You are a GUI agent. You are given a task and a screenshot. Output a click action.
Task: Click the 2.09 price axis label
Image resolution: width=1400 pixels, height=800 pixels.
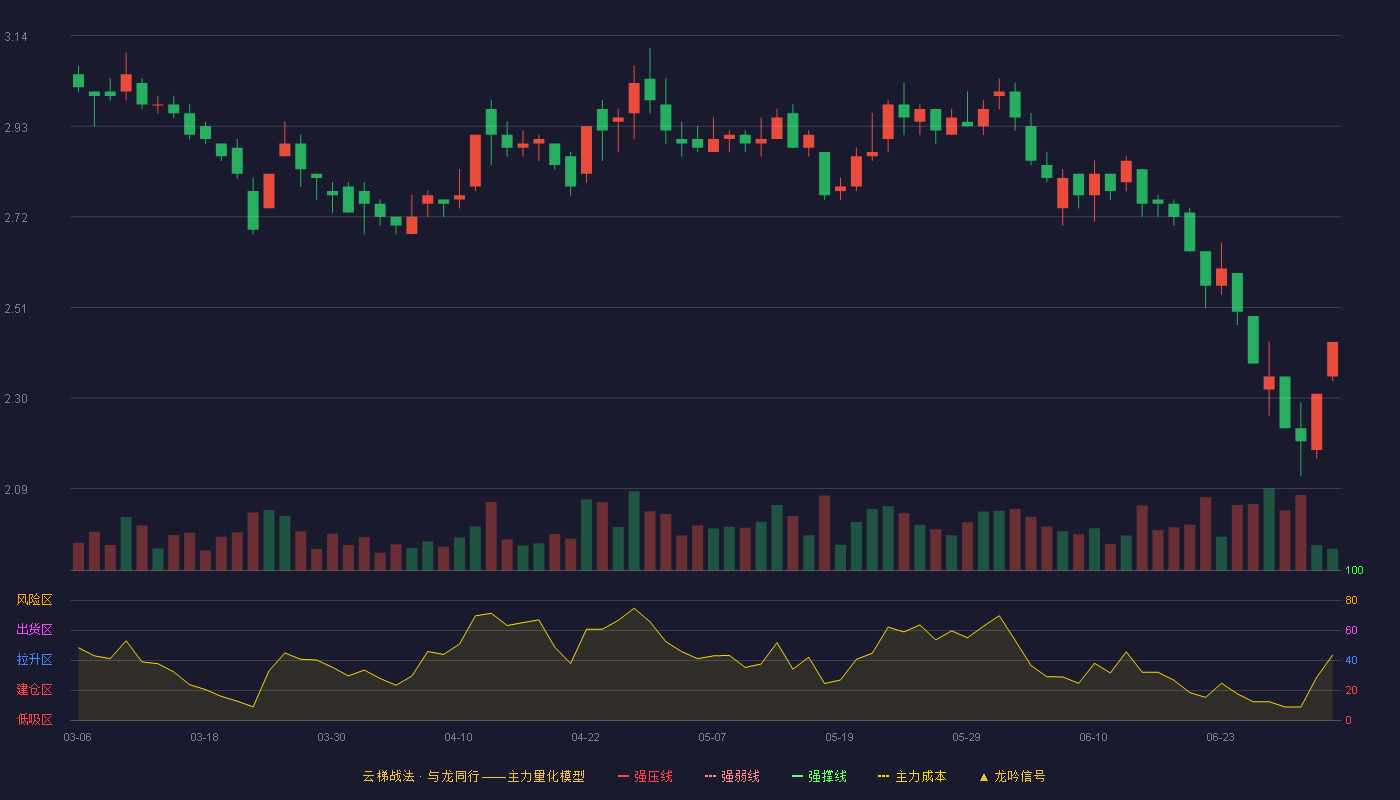point(16,490)
